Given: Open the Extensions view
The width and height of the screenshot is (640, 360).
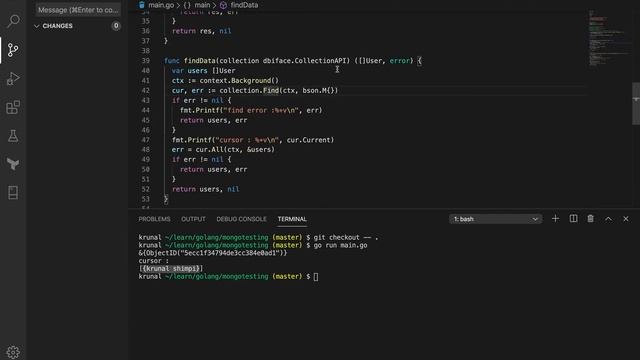Looking at the screenshot, I should pyautogui.click(x=13, y=107).
